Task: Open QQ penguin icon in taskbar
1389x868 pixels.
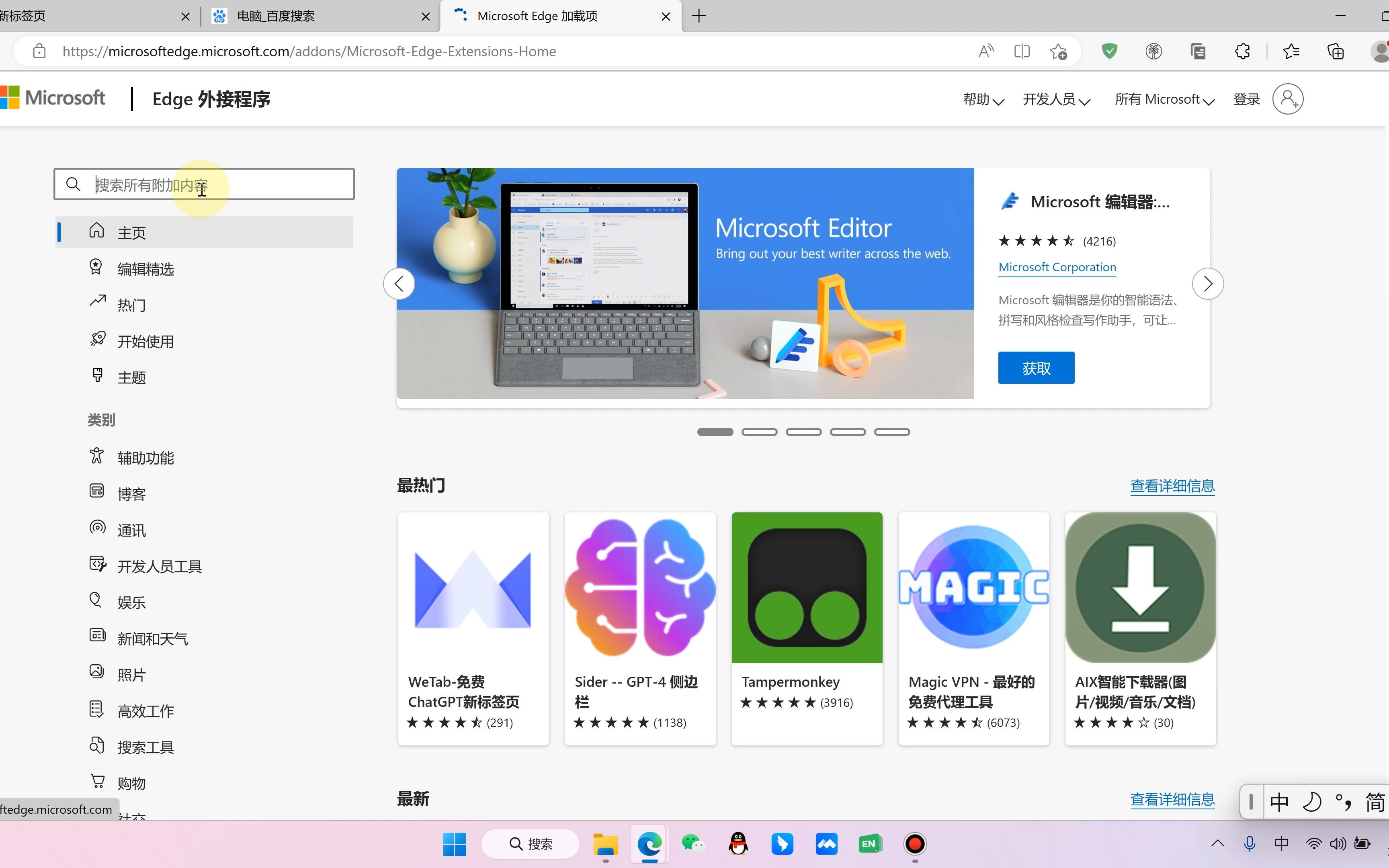Action: [x=738, y=844]
